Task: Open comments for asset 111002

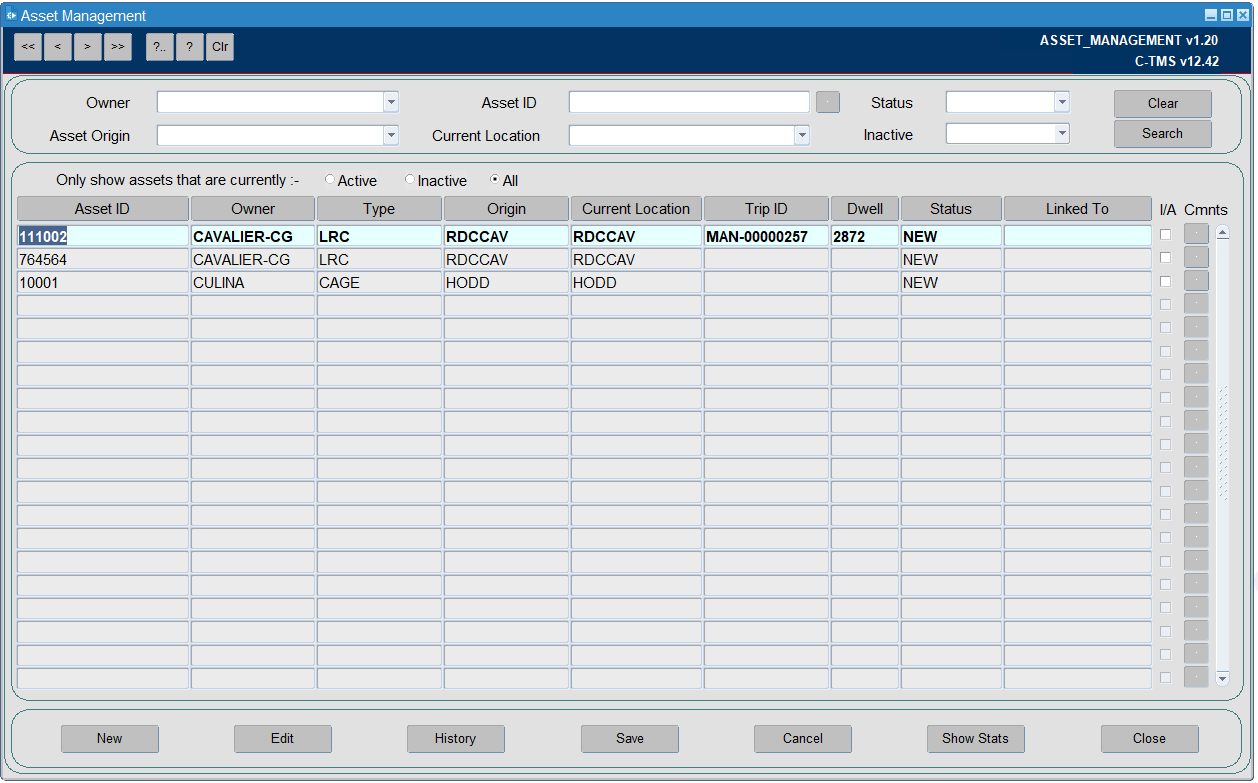Action: point(1196,234)
